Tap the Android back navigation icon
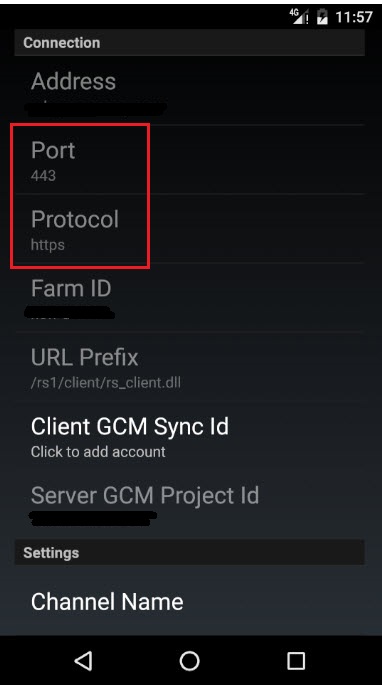 pos(83,660)
